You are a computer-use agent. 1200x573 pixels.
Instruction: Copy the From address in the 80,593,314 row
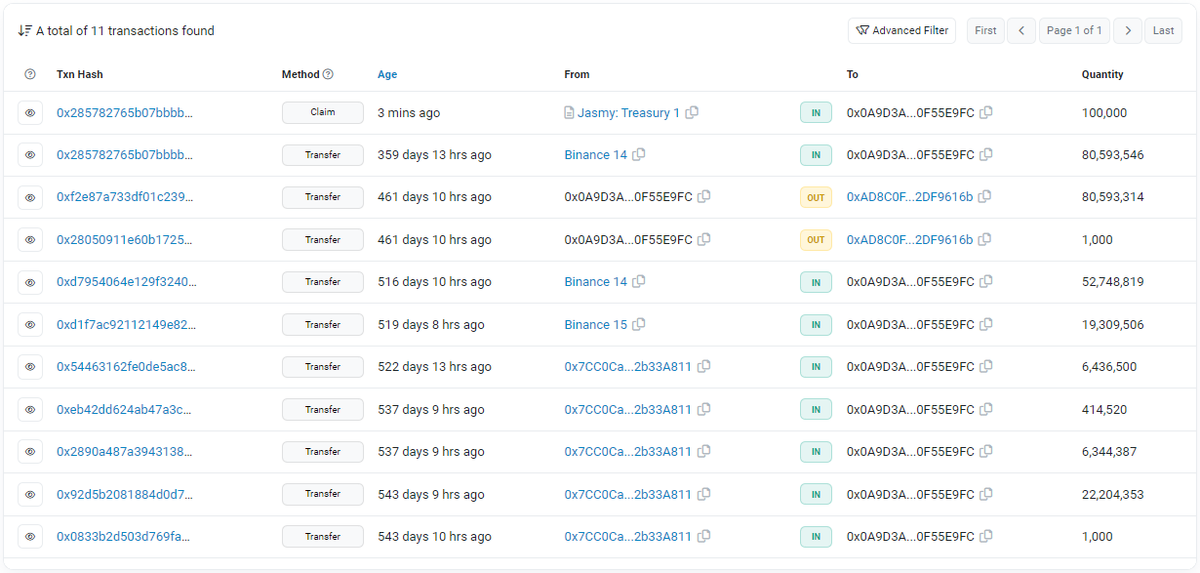pyautogui.click(x=704, y=197)
